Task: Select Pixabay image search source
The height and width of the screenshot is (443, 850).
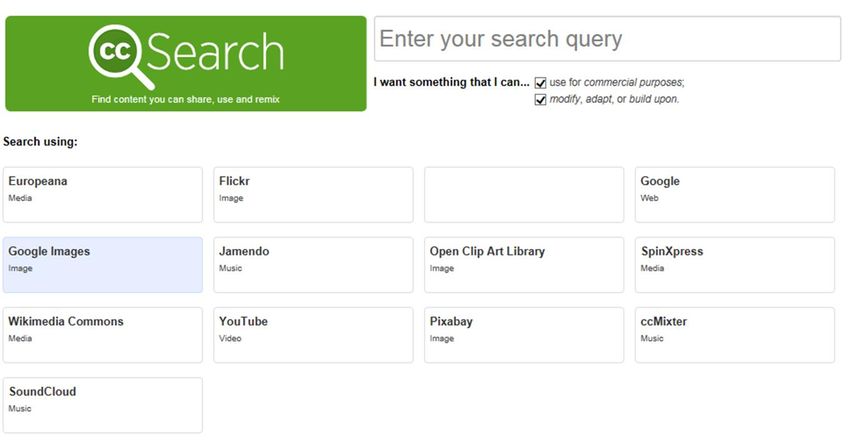Action: pyautogui.click(x=524, y=335)
